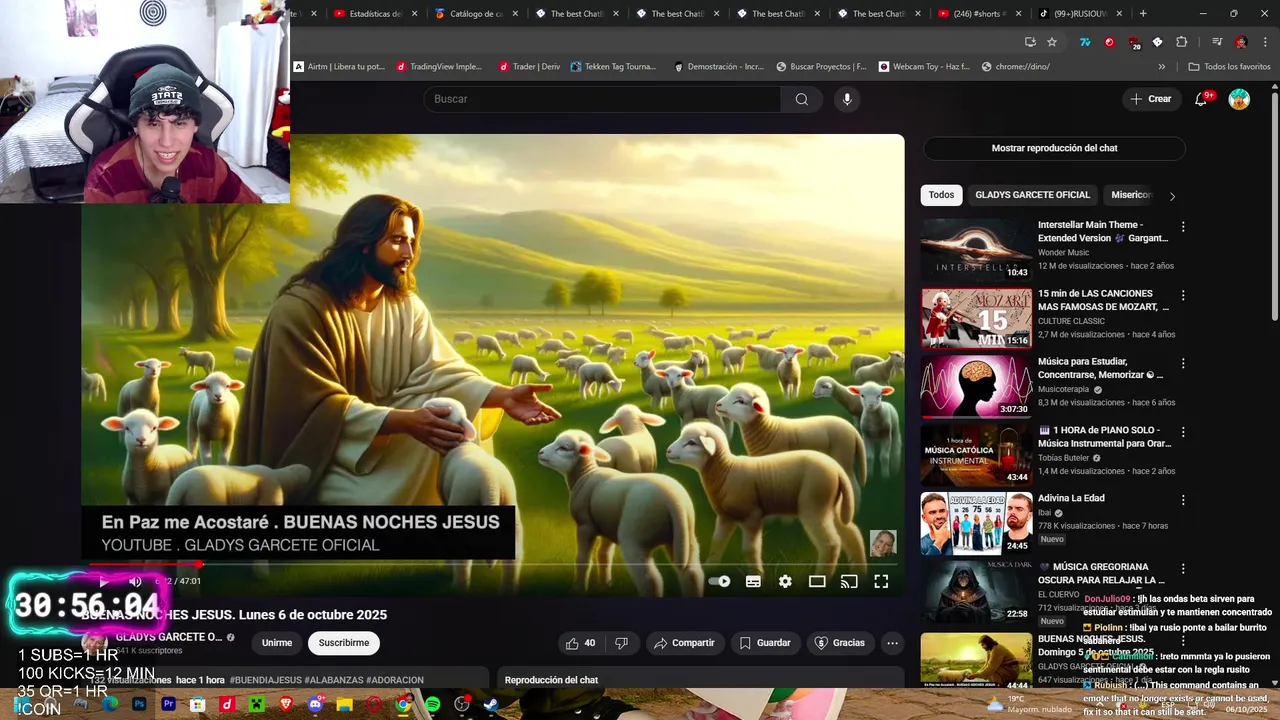The height and width of the screenshot is (720, 1280).
Task: Open Chrome media control icon
Action: point(1217,42)
